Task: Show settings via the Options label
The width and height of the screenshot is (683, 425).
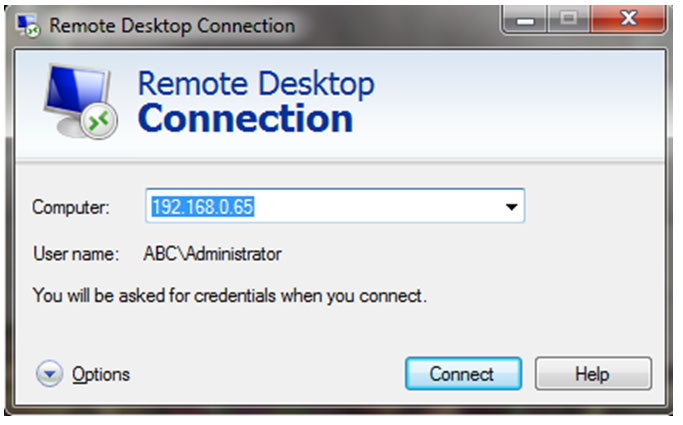Action: pyautogui.click(x=101, y=374)
